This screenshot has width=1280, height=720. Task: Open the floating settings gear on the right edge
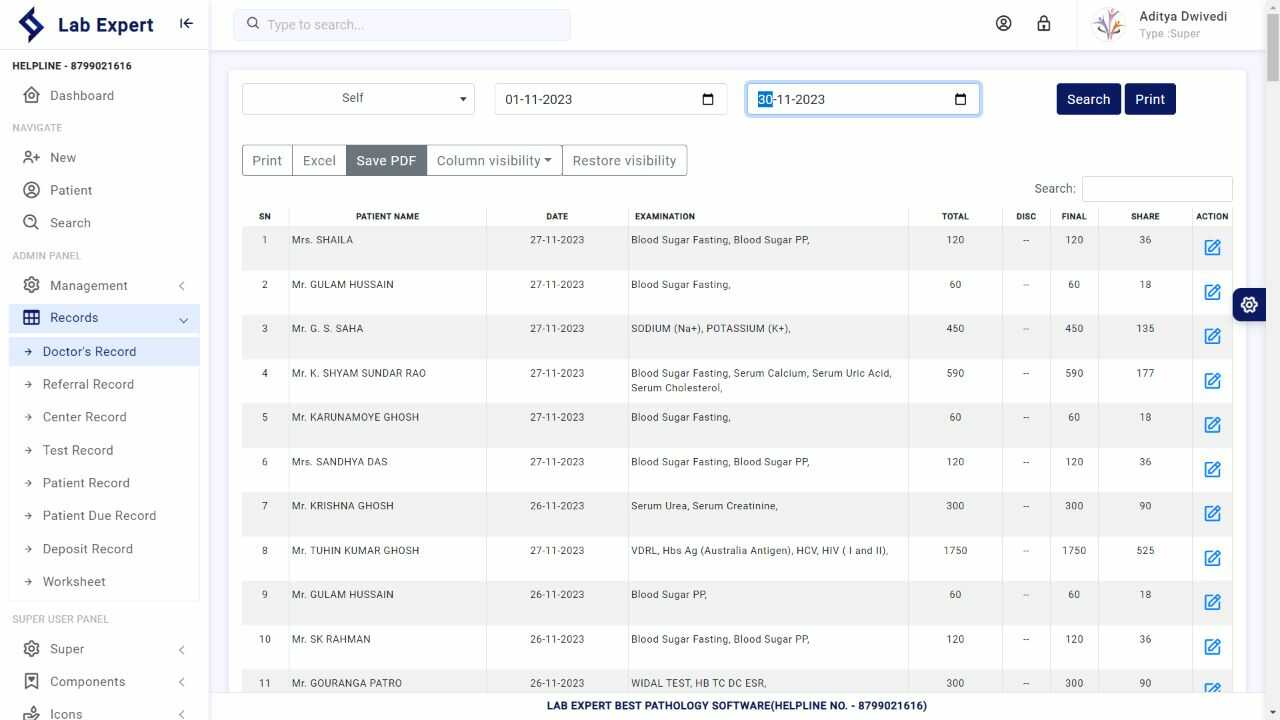(x=1248, y=304)
